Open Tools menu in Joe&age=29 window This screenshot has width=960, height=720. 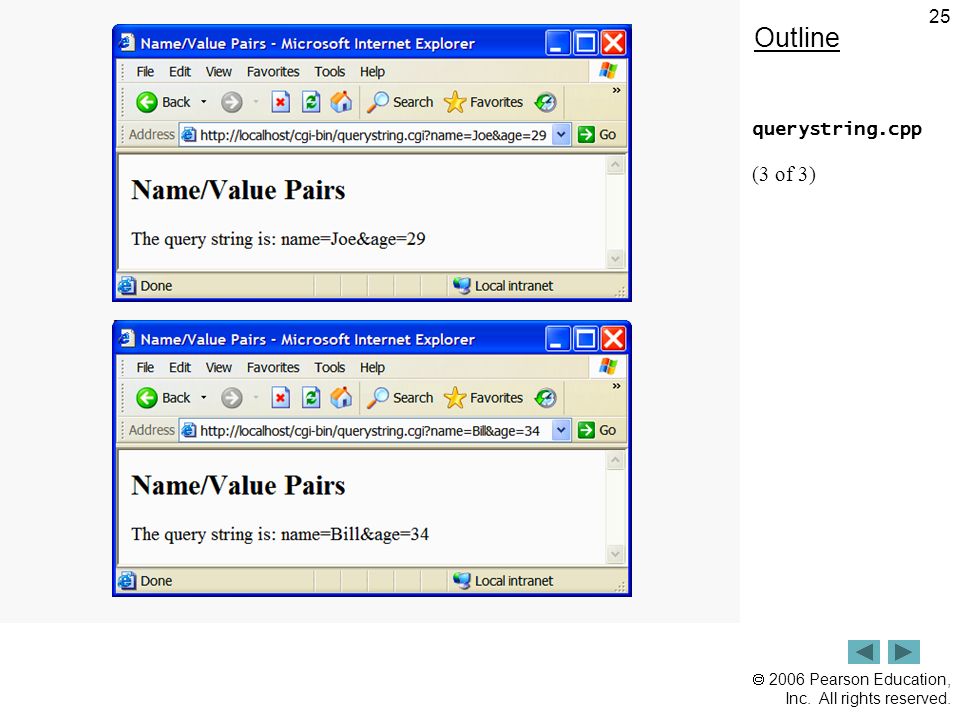point(330,72)
